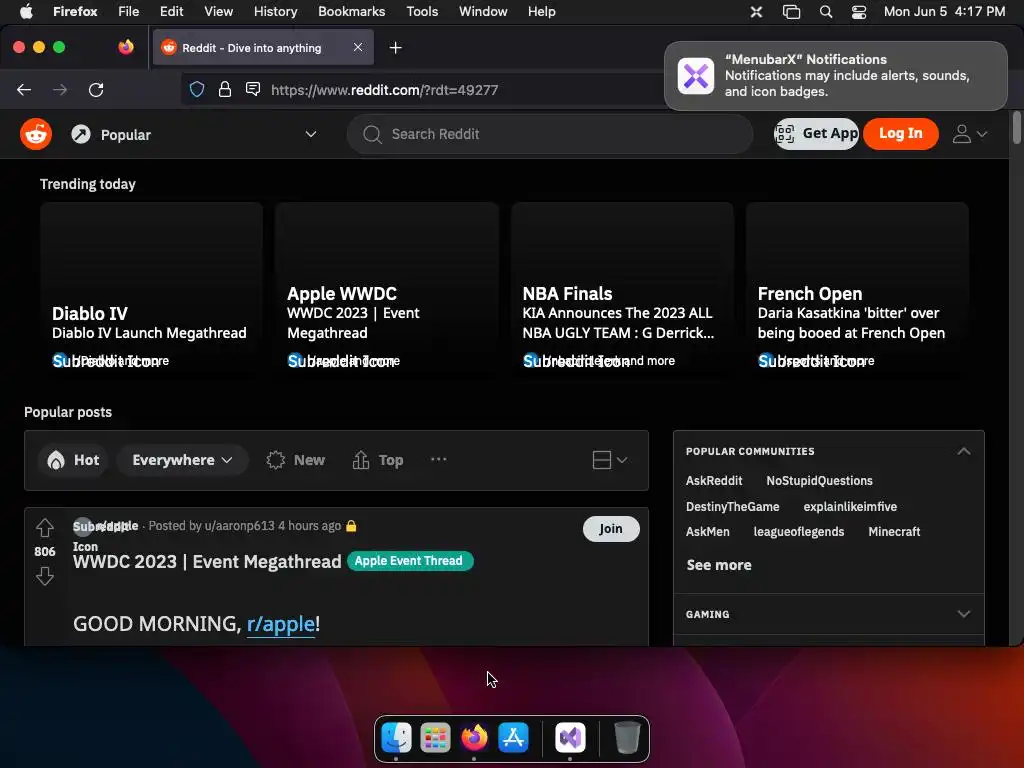Select the Hot flame sort icon
The image size is (1024, 768).
click(56, 460)
